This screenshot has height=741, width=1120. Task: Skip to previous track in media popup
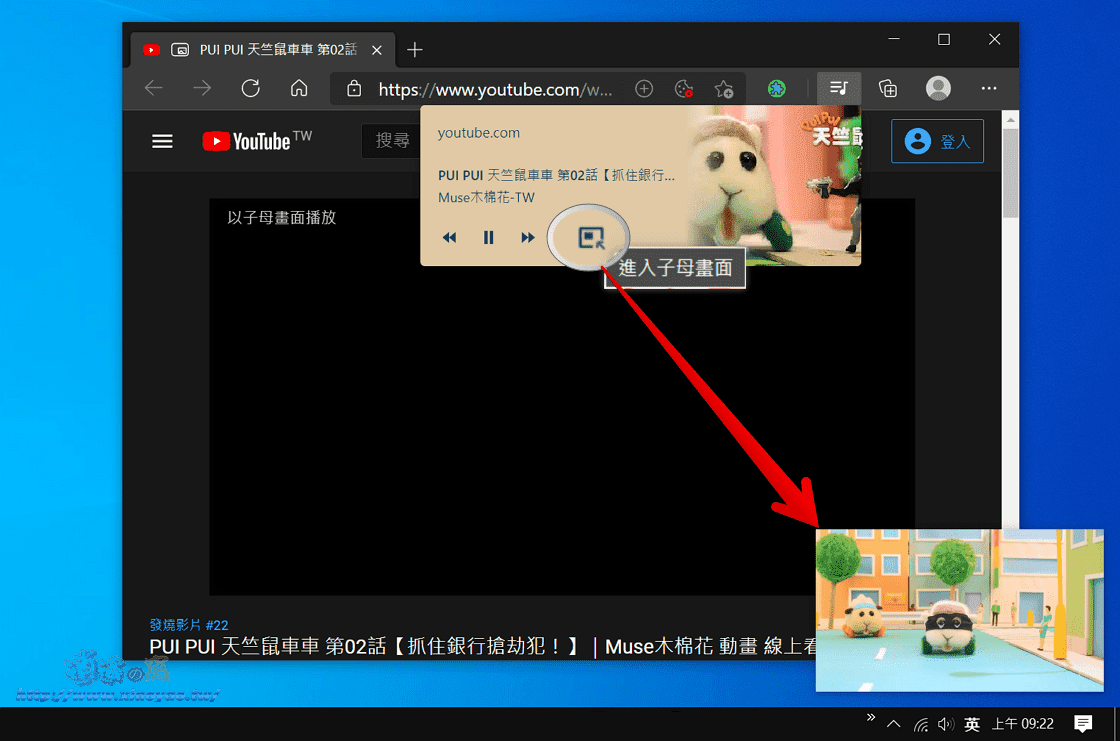pyautogui.click(x=449, y=237)
